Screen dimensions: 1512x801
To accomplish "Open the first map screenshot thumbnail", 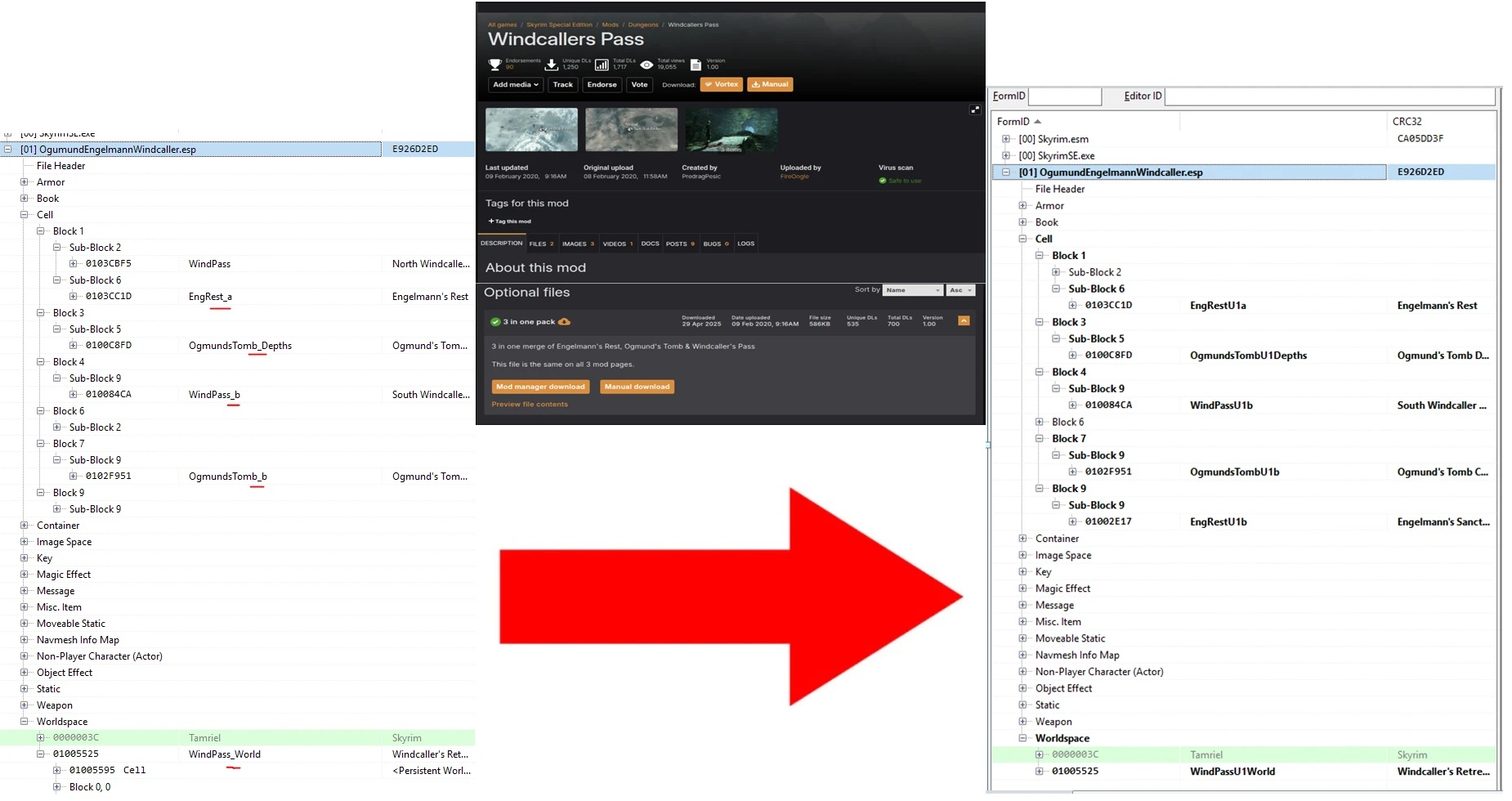I will point(531,129).
